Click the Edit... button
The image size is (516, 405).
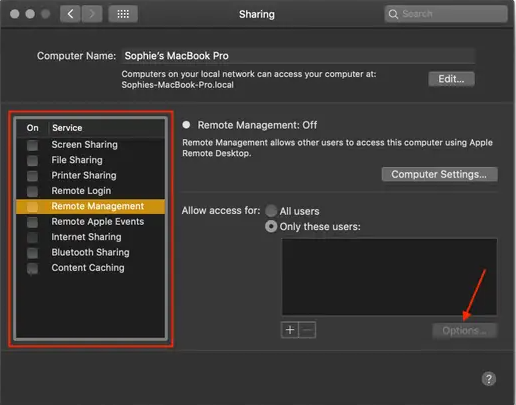point(451,79)
